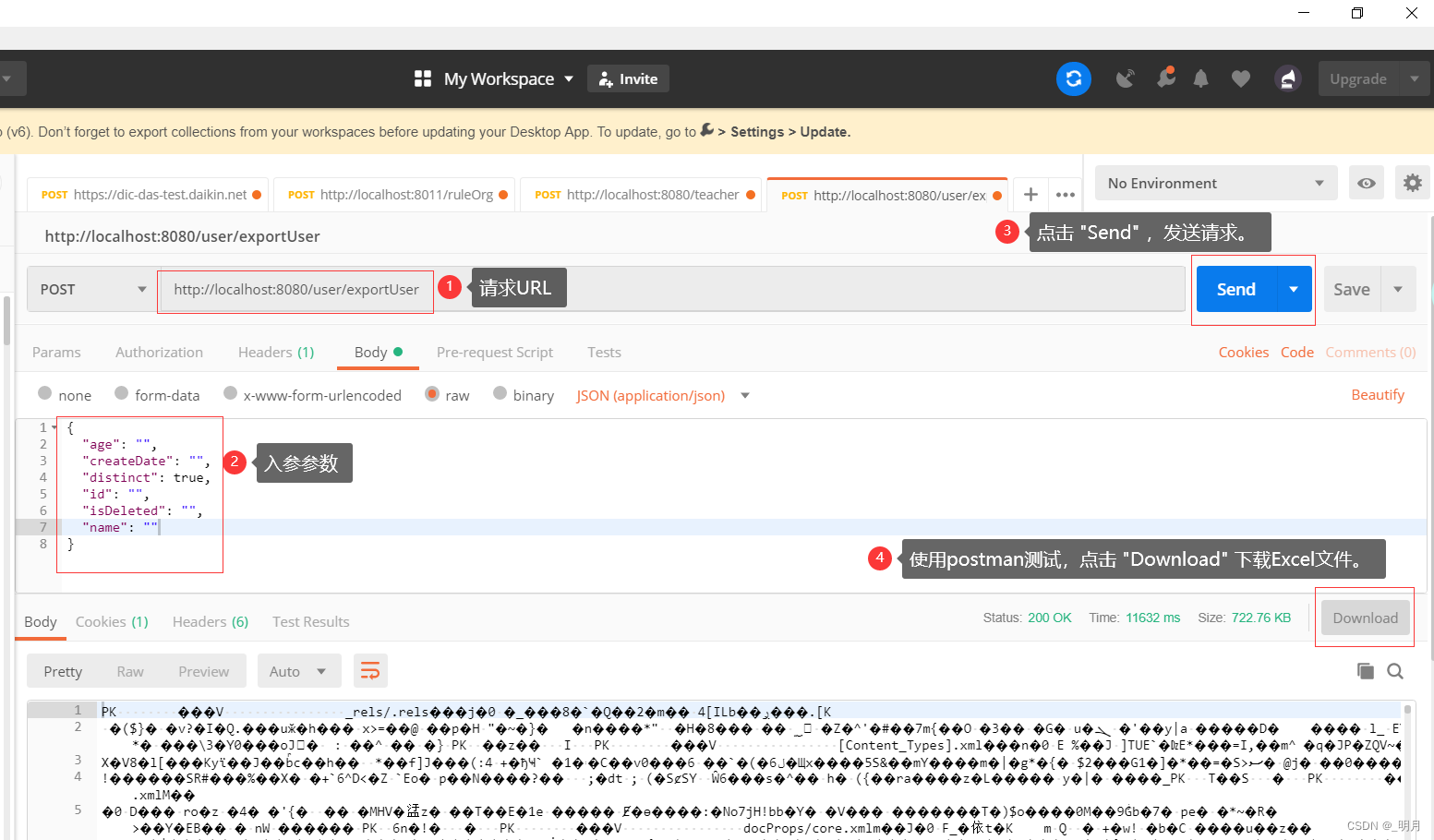Click the Body request tab
The height and width of the screenshot is (840, 1434).
tap(379, 352)
